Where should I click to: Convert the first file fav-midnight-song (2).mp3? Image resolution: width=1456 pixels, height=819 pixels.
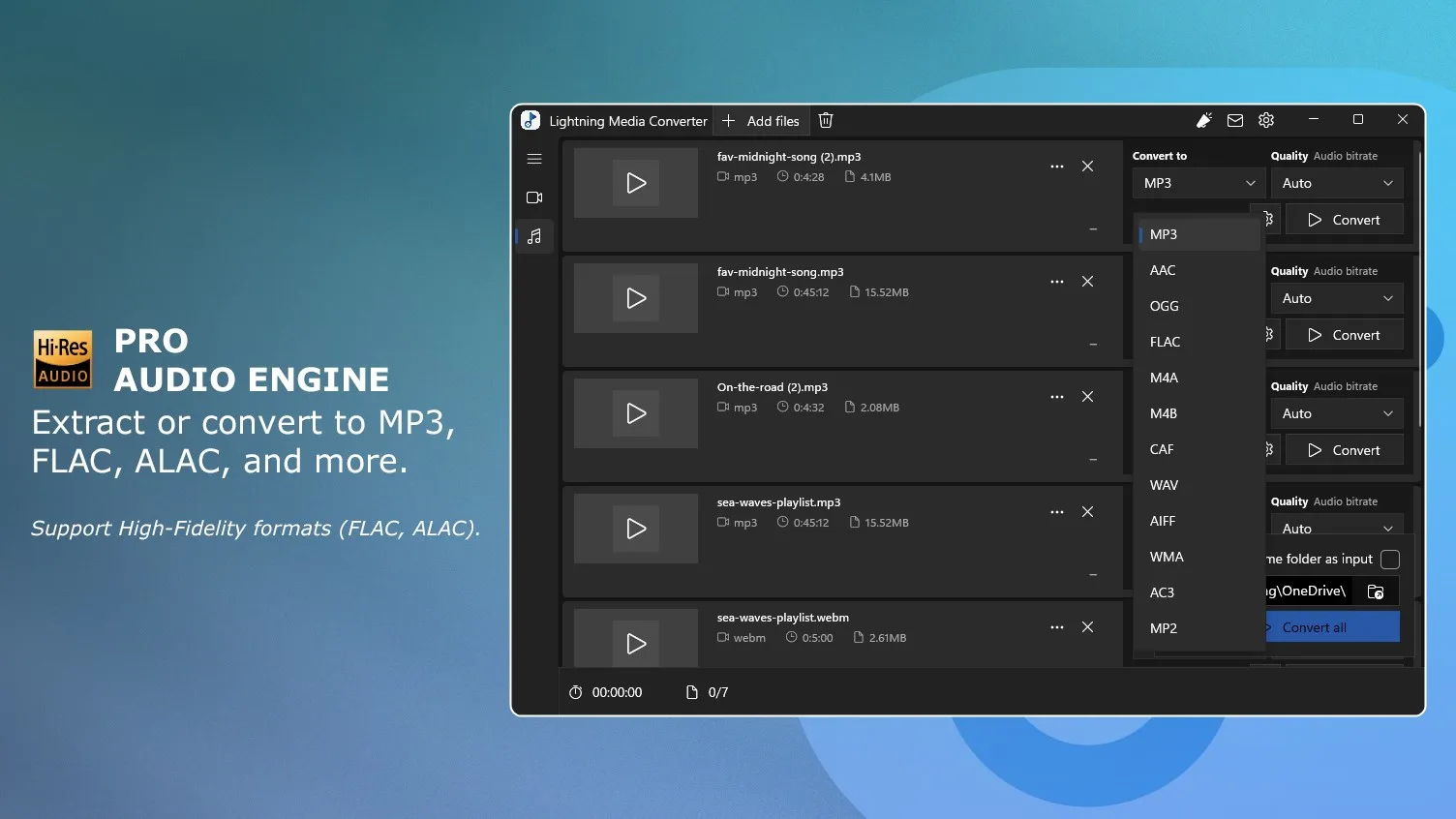tap(1345, 220)
